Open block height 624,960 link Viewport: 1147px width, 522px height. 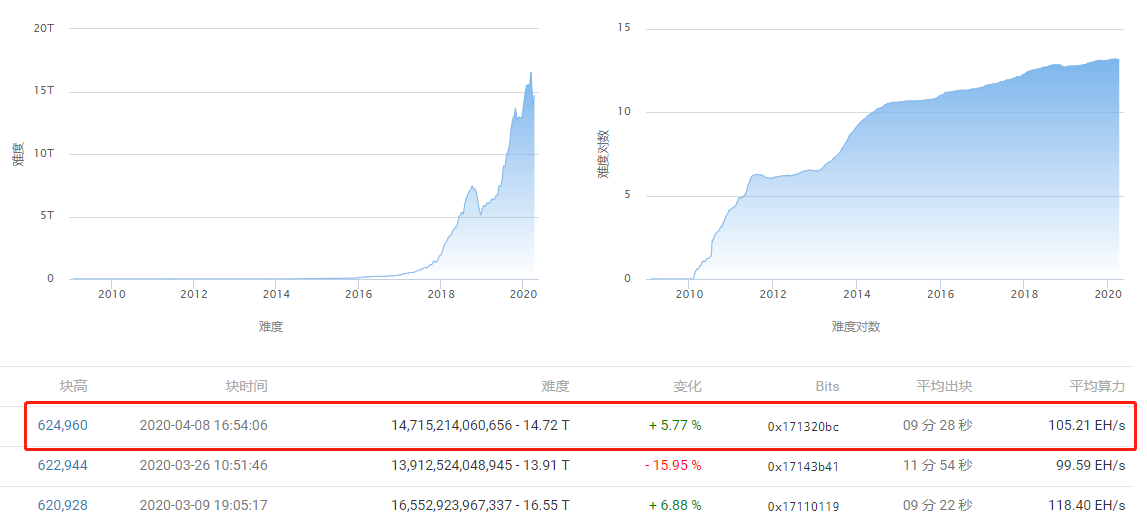(63, 425)
